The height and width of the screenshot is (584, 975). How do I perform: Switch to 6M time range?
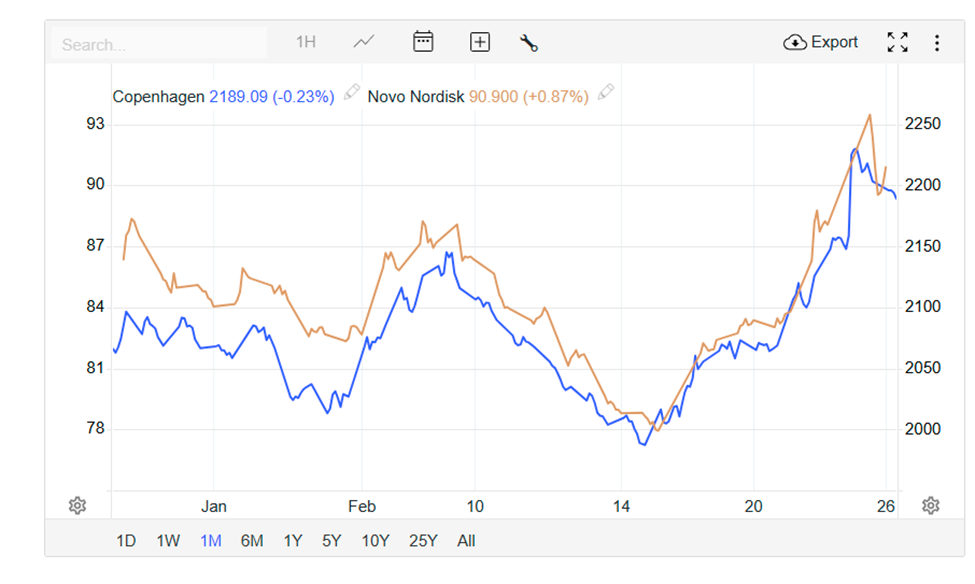coord(252,541)
